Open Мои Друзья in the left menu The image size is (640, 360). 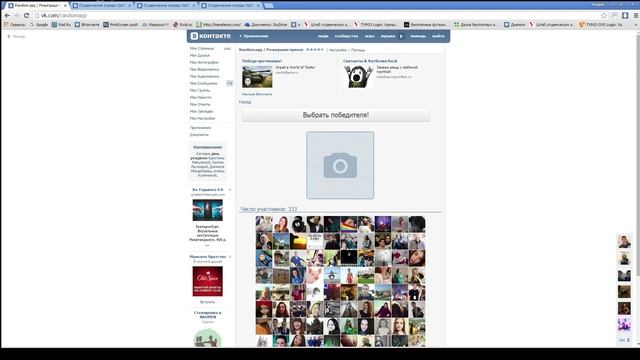200,56
